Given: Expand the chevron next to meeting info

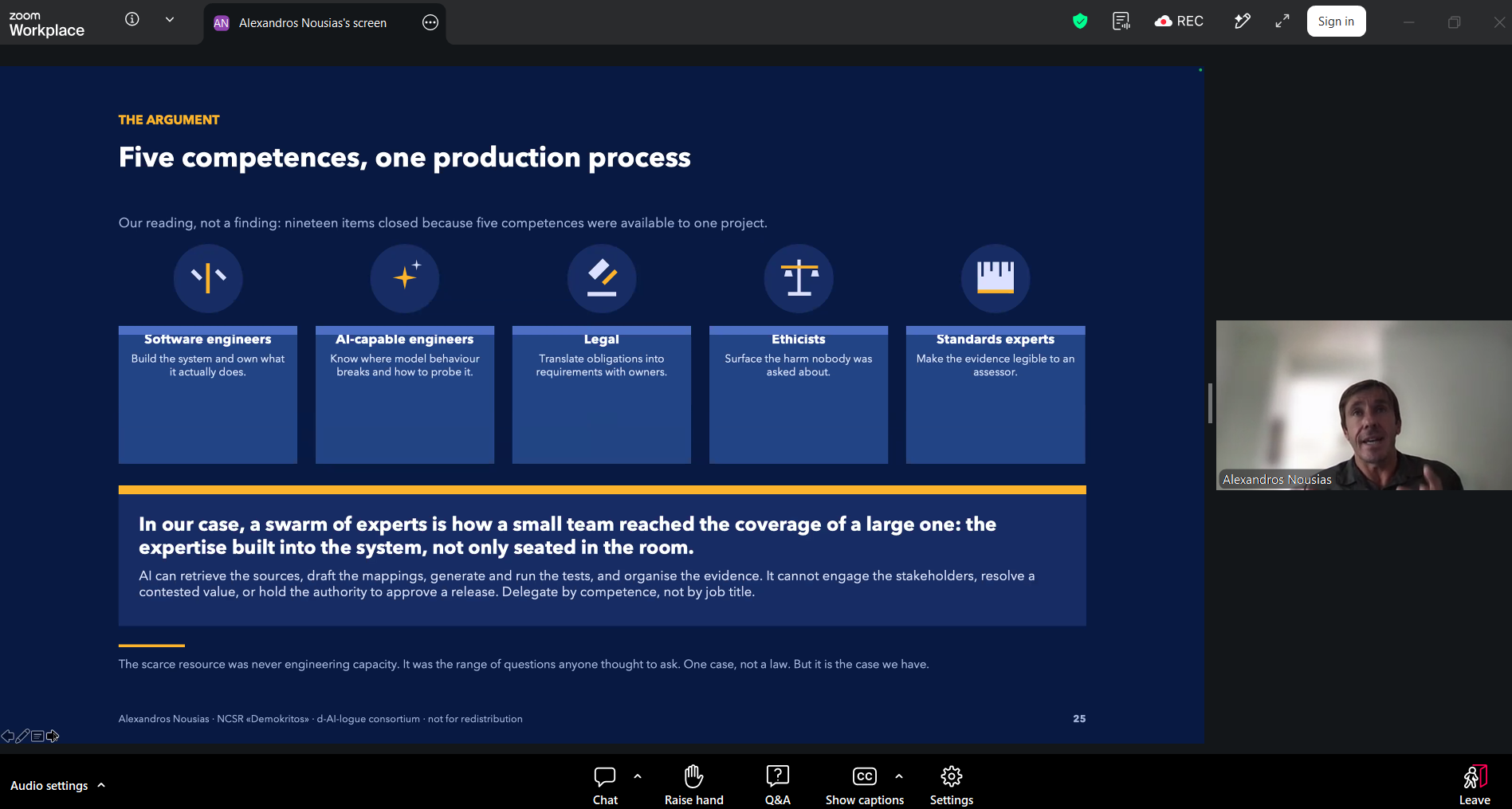Looking at the screenshot, I should (x=170, y=20).
